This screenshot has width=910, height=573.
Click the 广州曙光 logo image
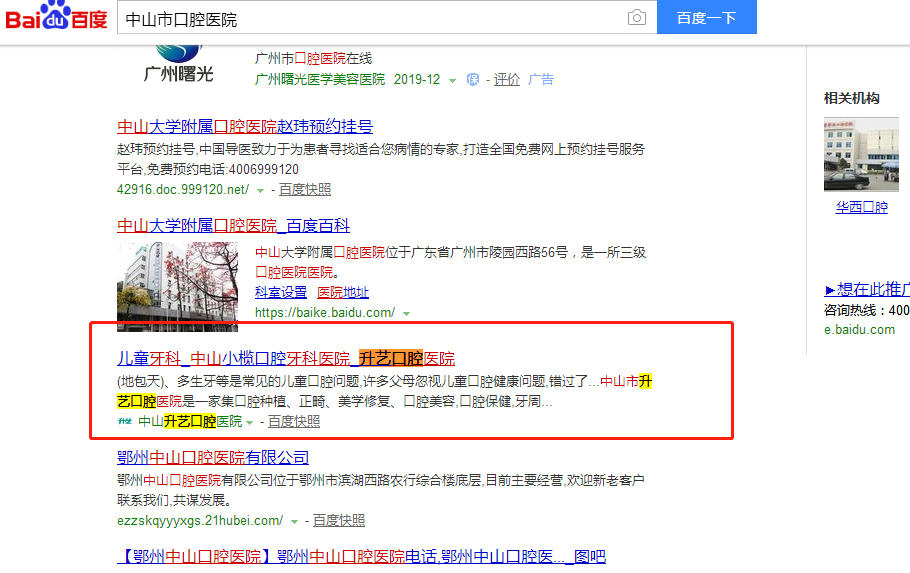[178, 64]
